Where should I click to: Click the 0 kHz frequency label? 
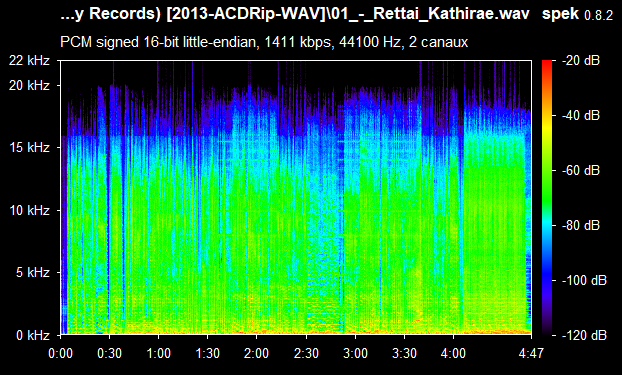(x=33, y=335)
